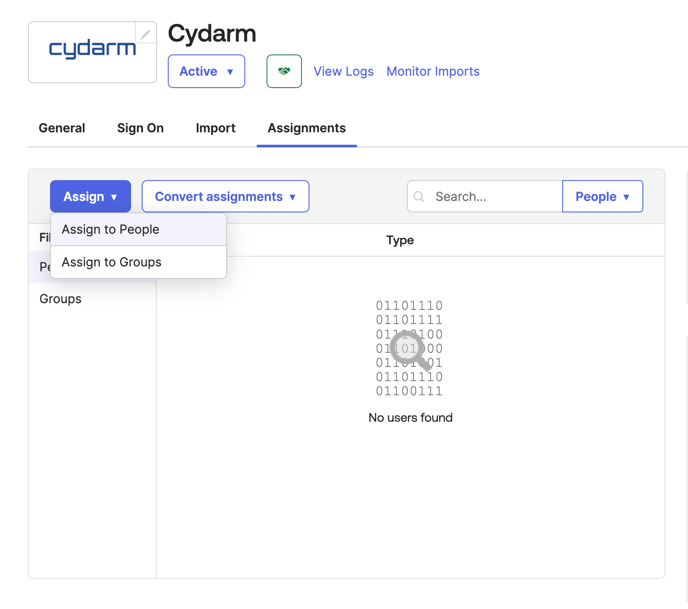
Task: Select the Assignments tab
Action: 307,128
